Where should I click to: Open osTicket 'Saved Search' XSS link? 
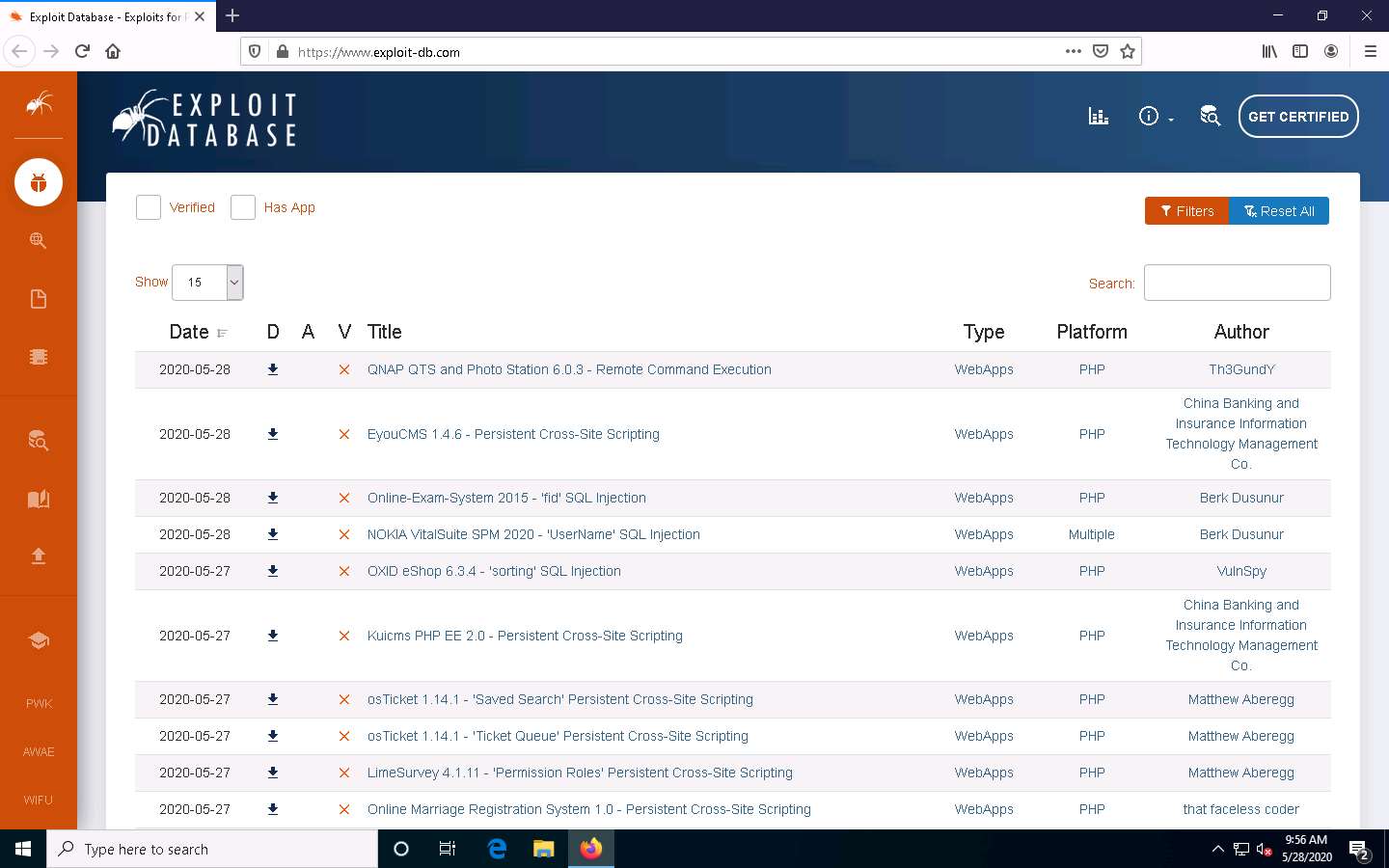560,699
